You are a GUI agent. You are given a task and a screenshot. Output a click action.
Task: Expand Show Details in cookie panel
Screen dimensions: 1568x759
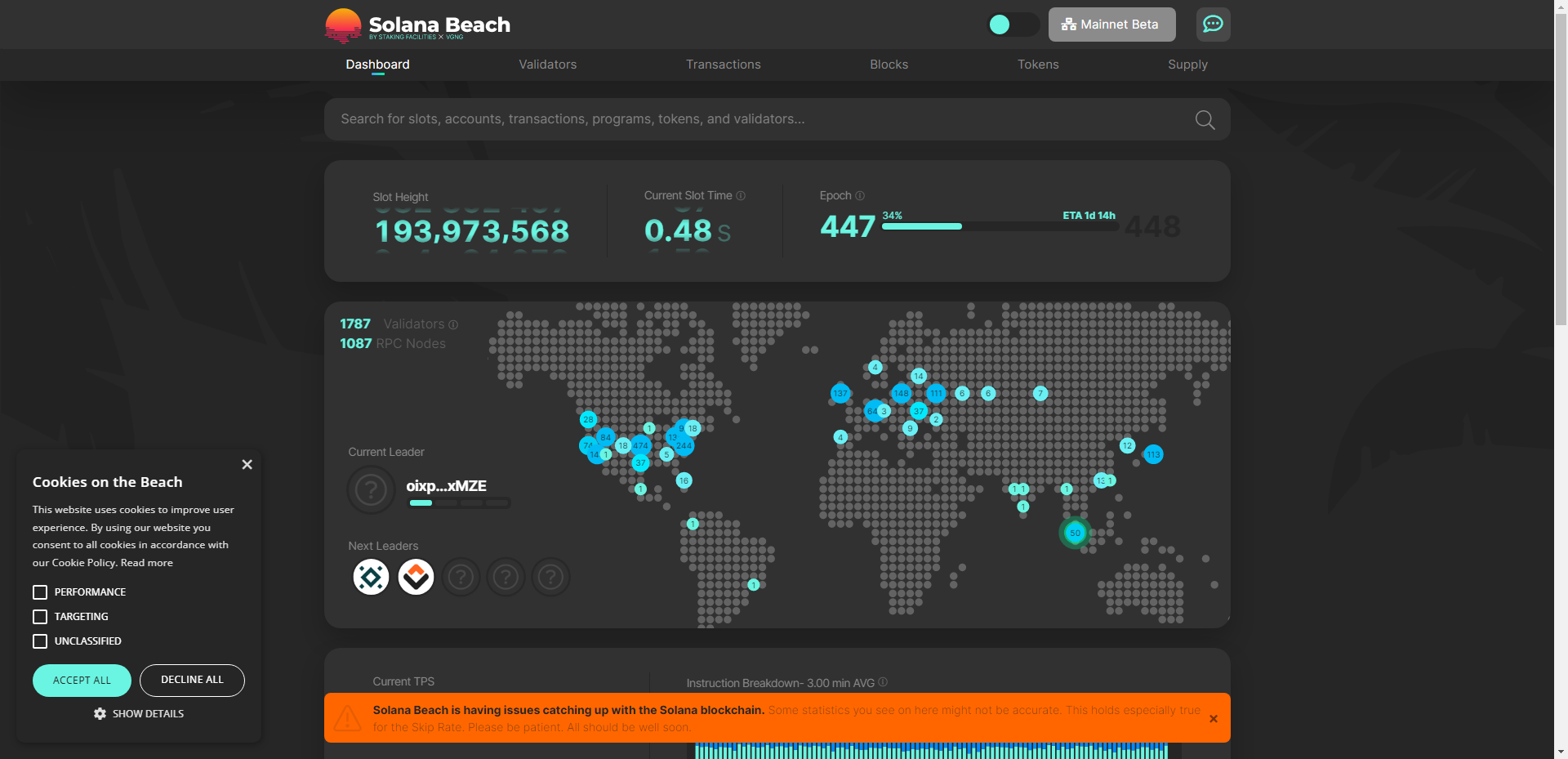pyautogui.click(x=139, y=714)
